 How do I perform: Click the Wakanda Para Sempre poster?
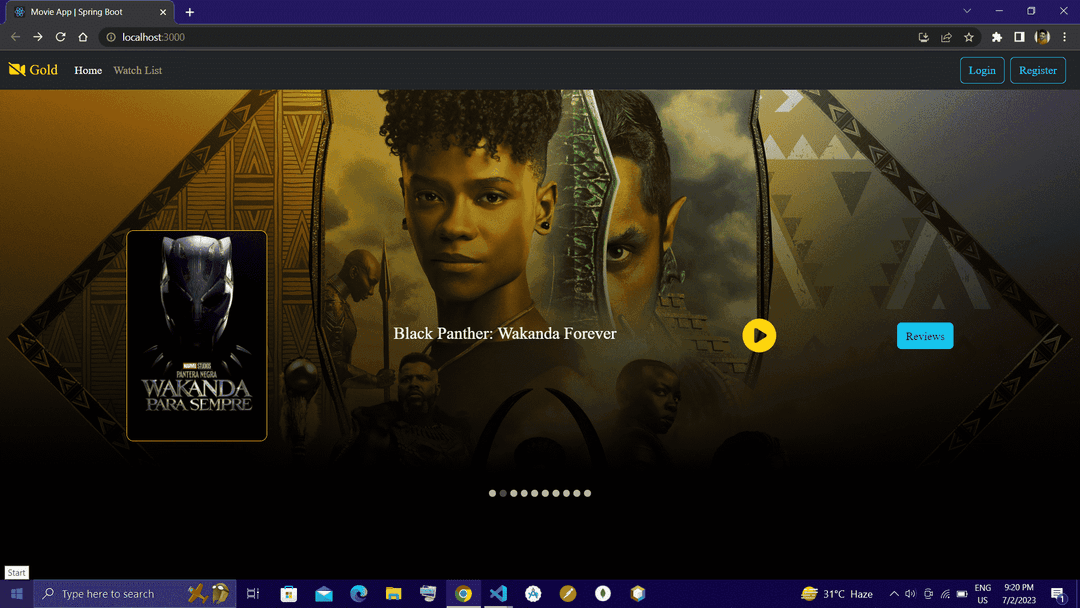(197, 335)
